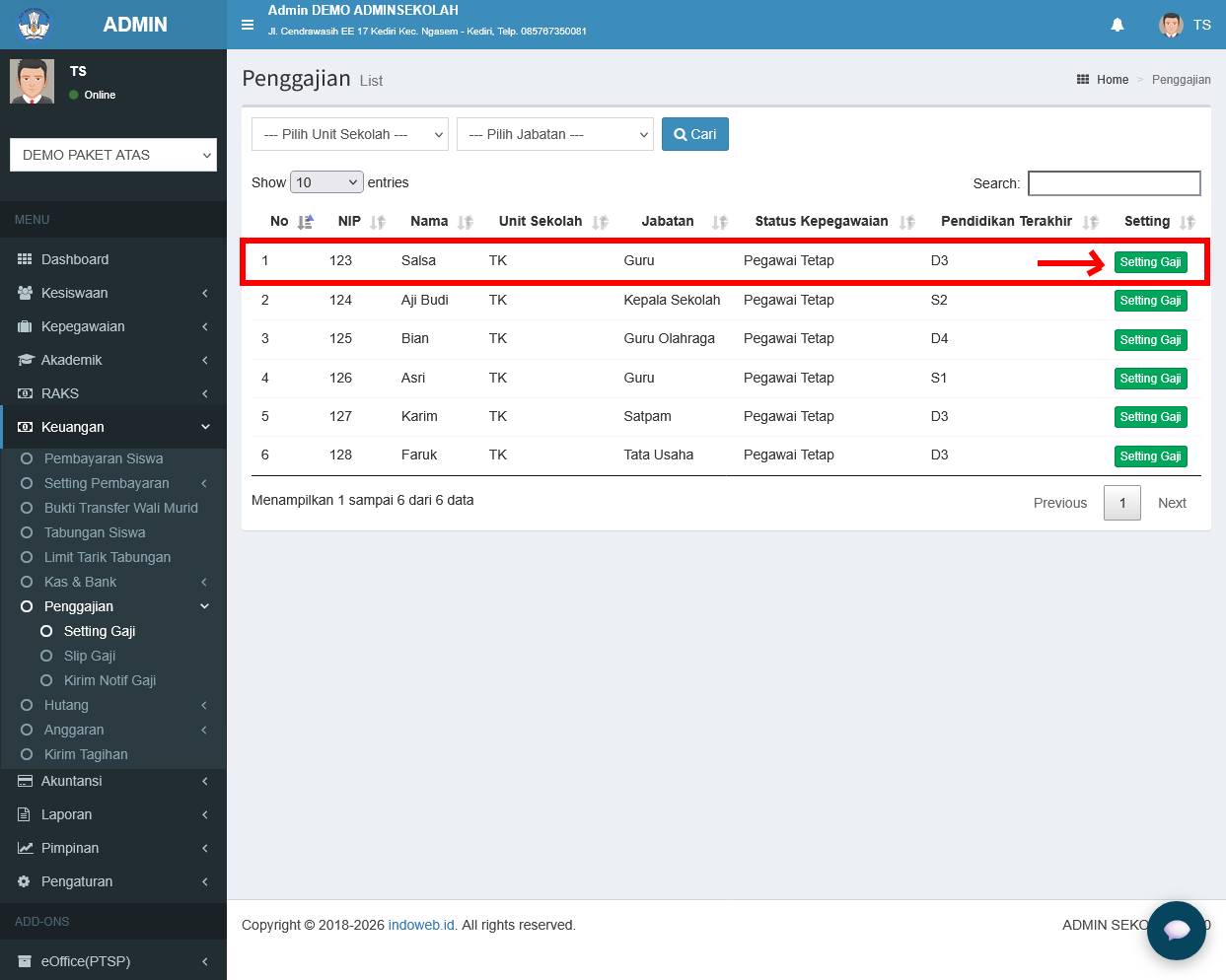The height and width of the screenshot is (980, 1226).
Task: Sort by Status Kepegawaian column icon
Action: point(907,222)
